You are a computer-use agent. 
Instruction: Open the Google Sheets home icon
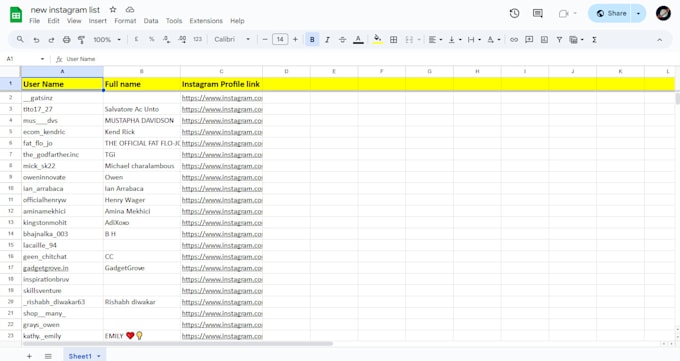point(16,15)
